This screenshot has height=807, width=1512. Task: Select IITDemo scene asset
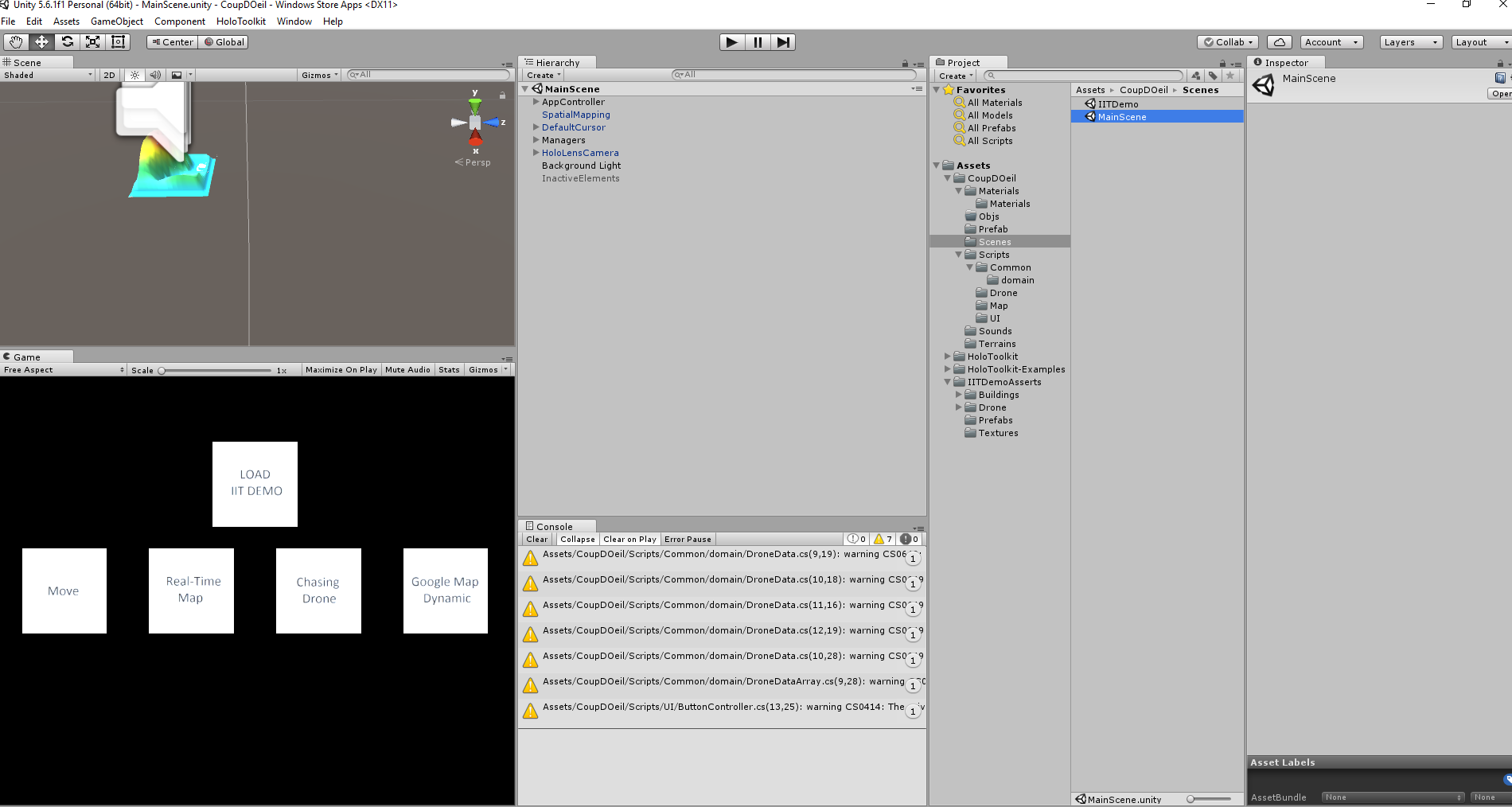point(1117,103)
